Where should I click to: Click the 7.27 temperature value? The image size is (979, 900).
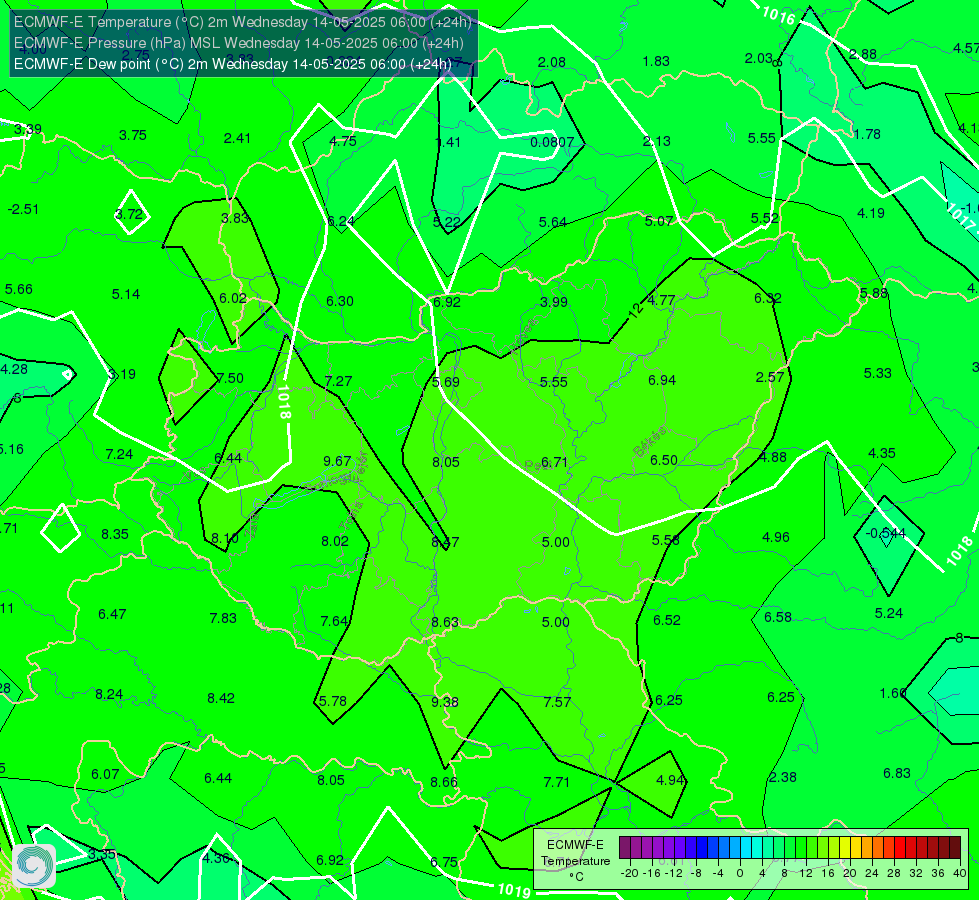338,381
